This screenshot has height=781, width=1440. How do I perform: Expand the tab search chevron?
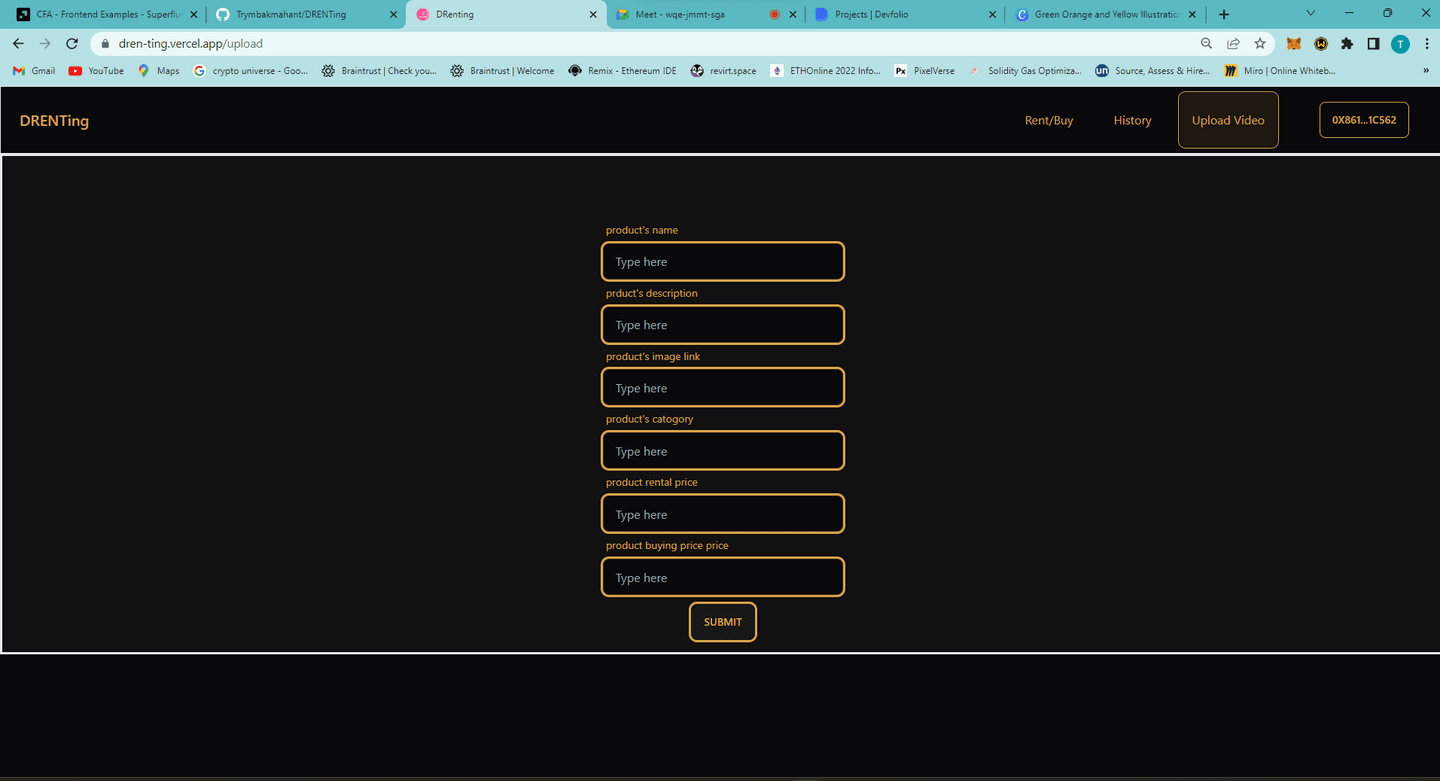click(1310, 13)
